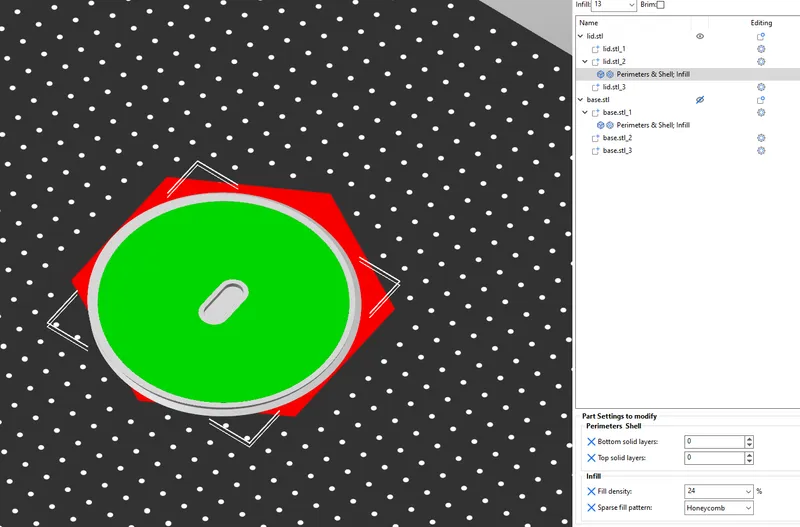Toggle visibility eye for lid.stl
Screen dimensions: 800x527
[700, 36]
